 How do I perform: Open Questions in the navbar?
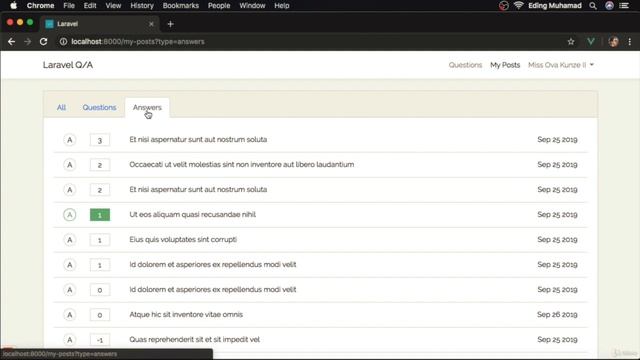click(465, 65)
